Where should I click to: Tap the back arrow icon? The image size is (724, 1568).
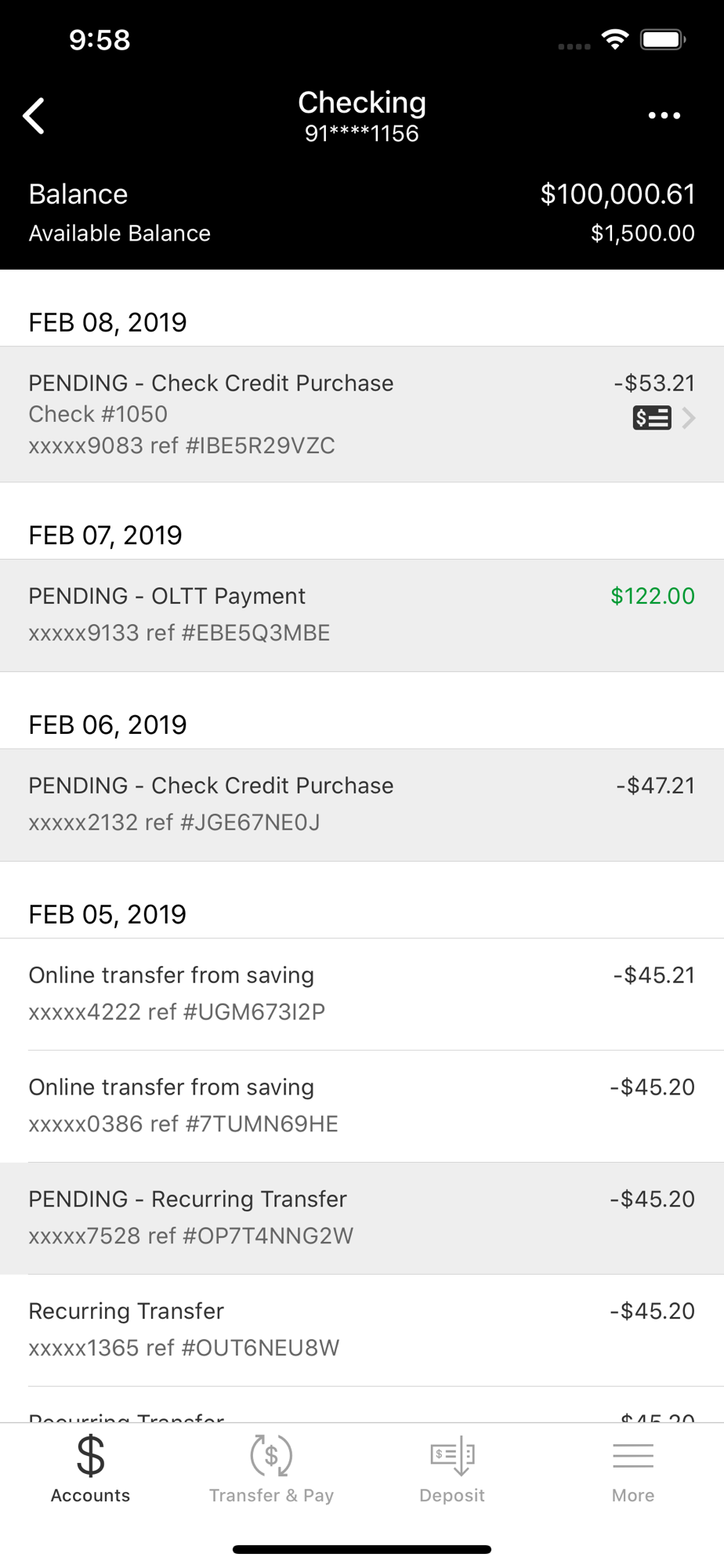tap(34, 117)
